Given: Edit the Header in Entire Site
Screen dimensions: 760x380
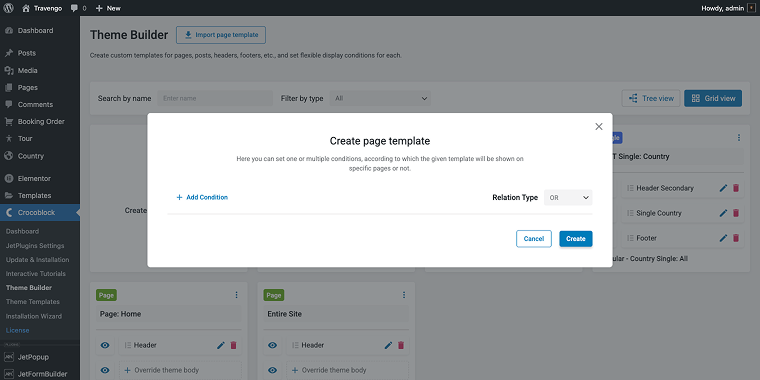Looking at the screenshot, I should click(x=388, y=345).
